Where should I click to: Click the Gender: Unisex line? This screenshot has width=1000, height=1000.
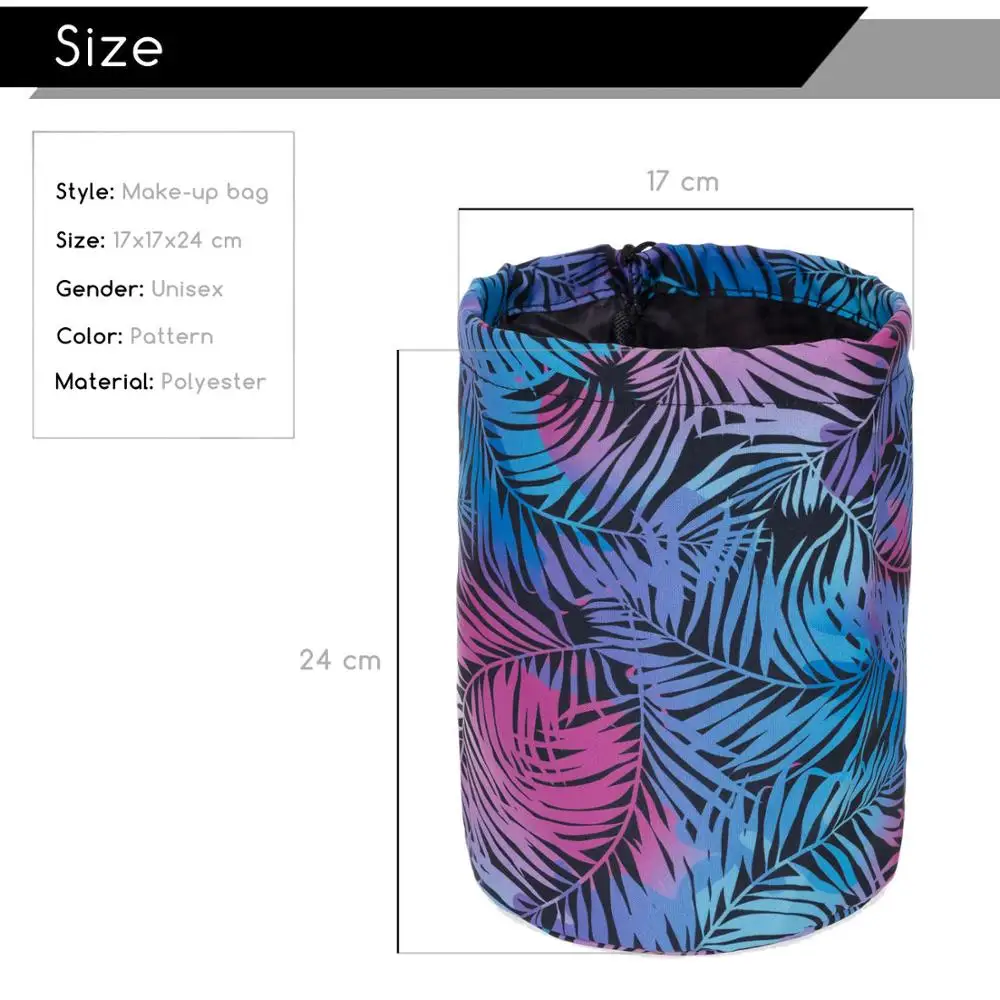coord(140,289)
